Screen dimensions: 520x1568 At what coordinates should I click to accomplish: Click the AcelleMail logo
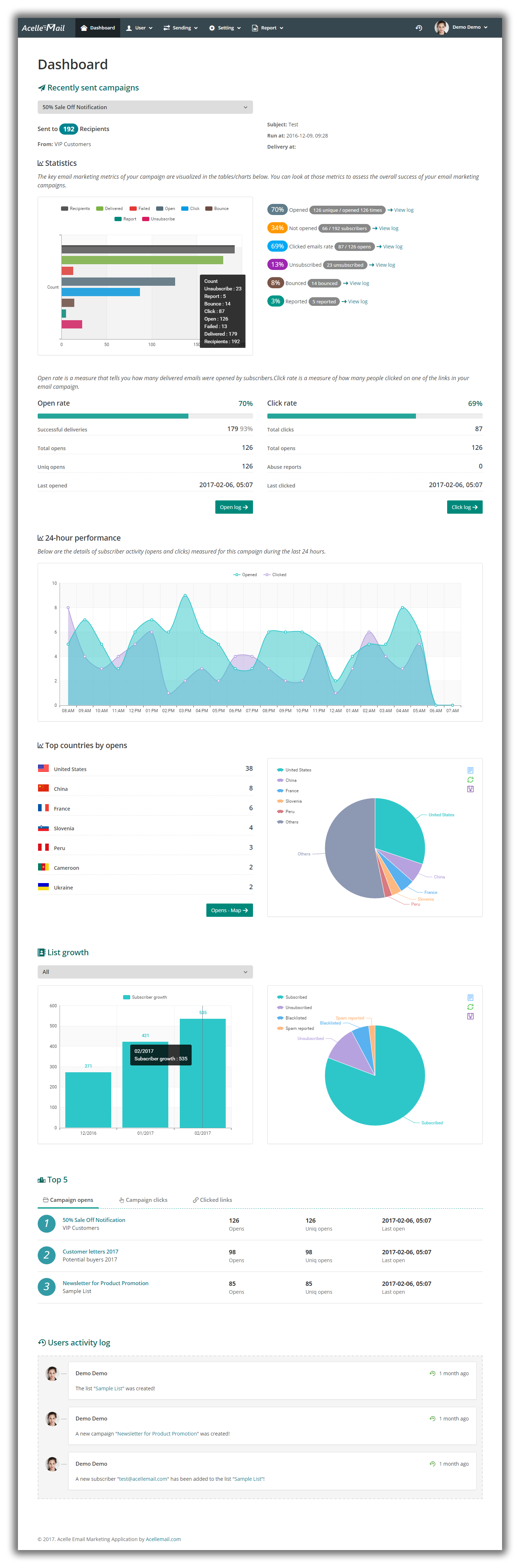pyautogui.click(x=43, y=27)
